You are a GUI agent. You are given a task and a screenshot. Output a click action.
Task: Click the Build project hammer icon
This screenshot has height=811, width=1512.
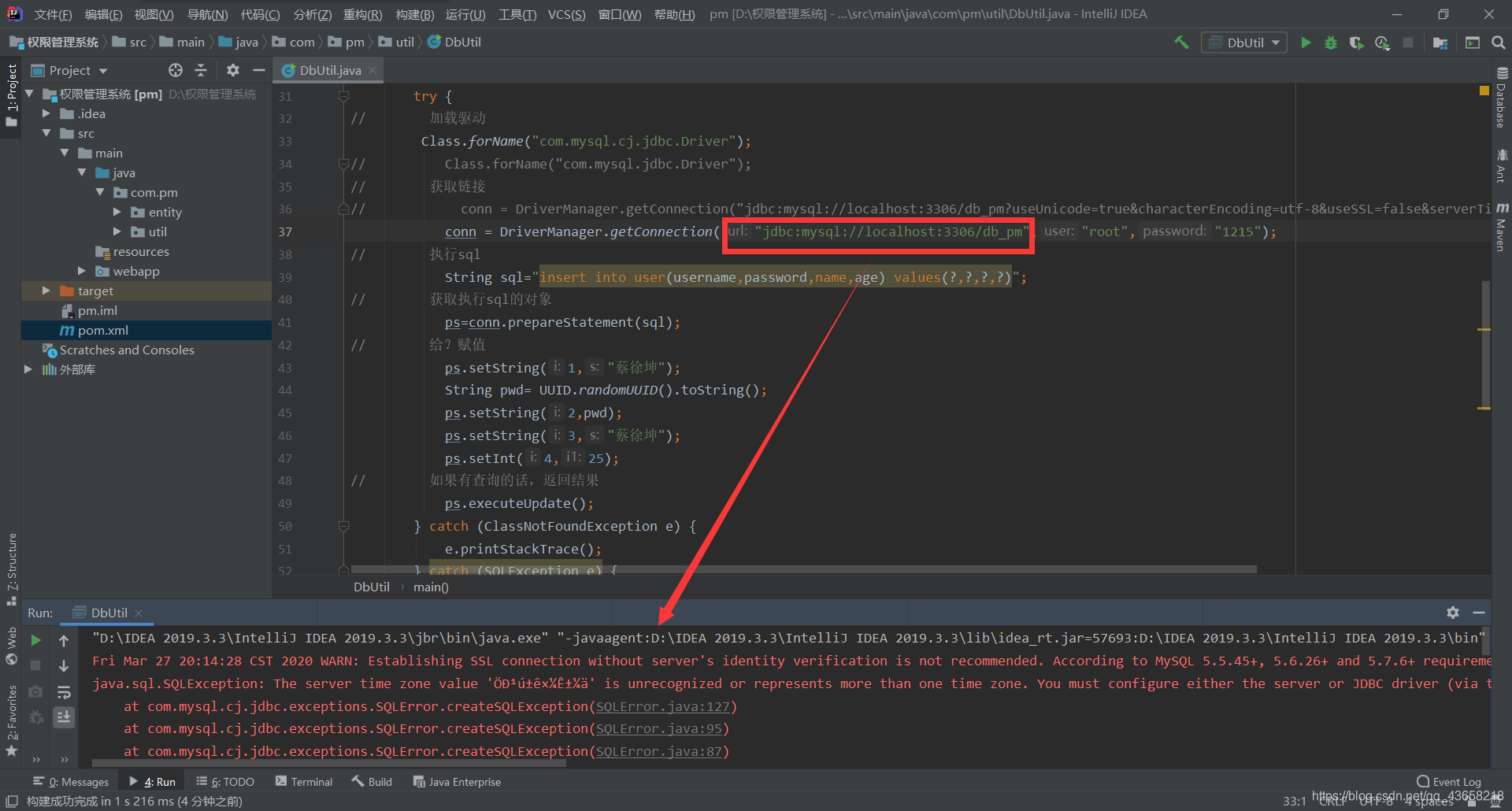coord(1181,43)
